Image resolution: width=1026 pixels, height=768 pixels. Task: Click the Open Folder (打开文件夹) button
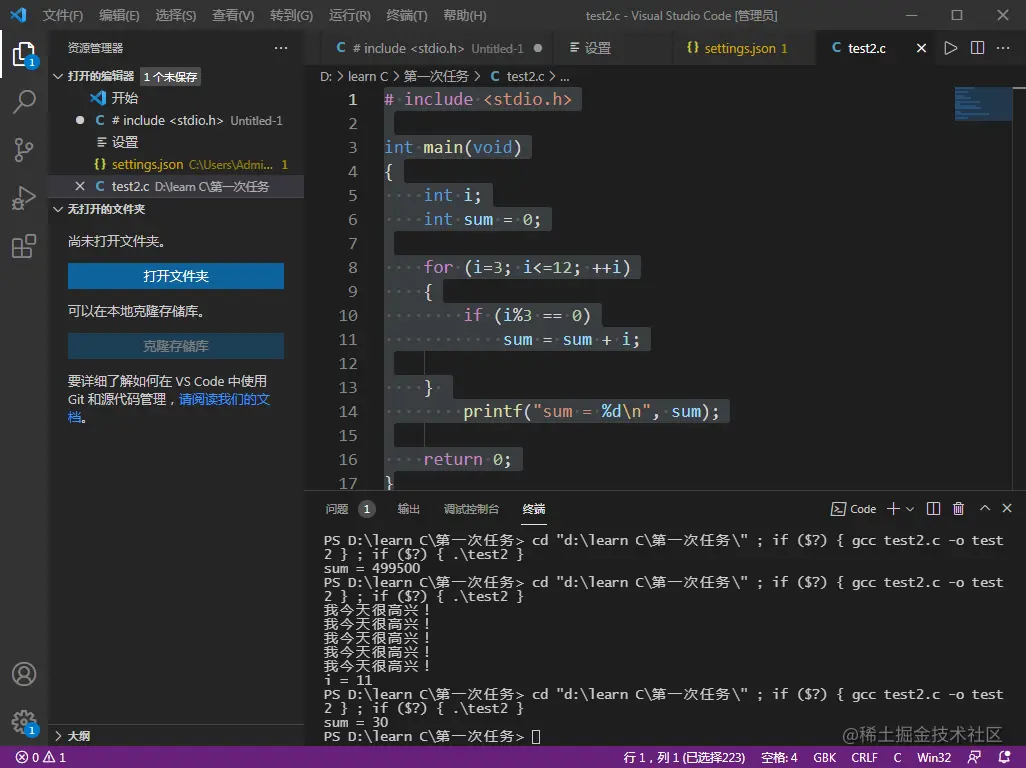[176, 276]
